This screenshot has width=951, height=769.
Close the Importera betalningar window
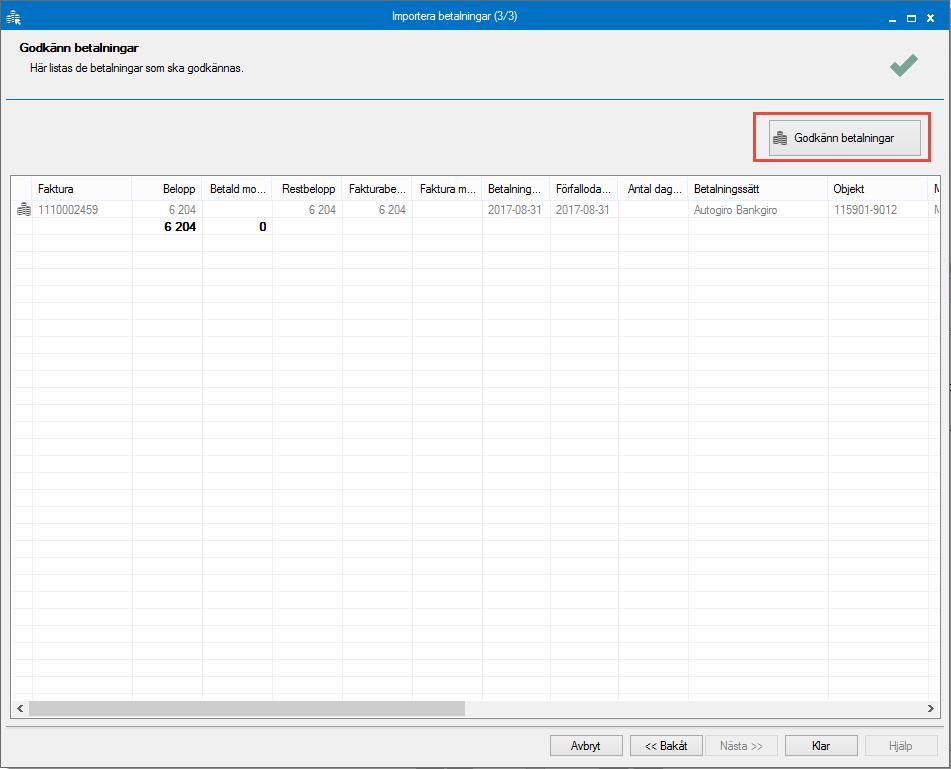[930, 19]
